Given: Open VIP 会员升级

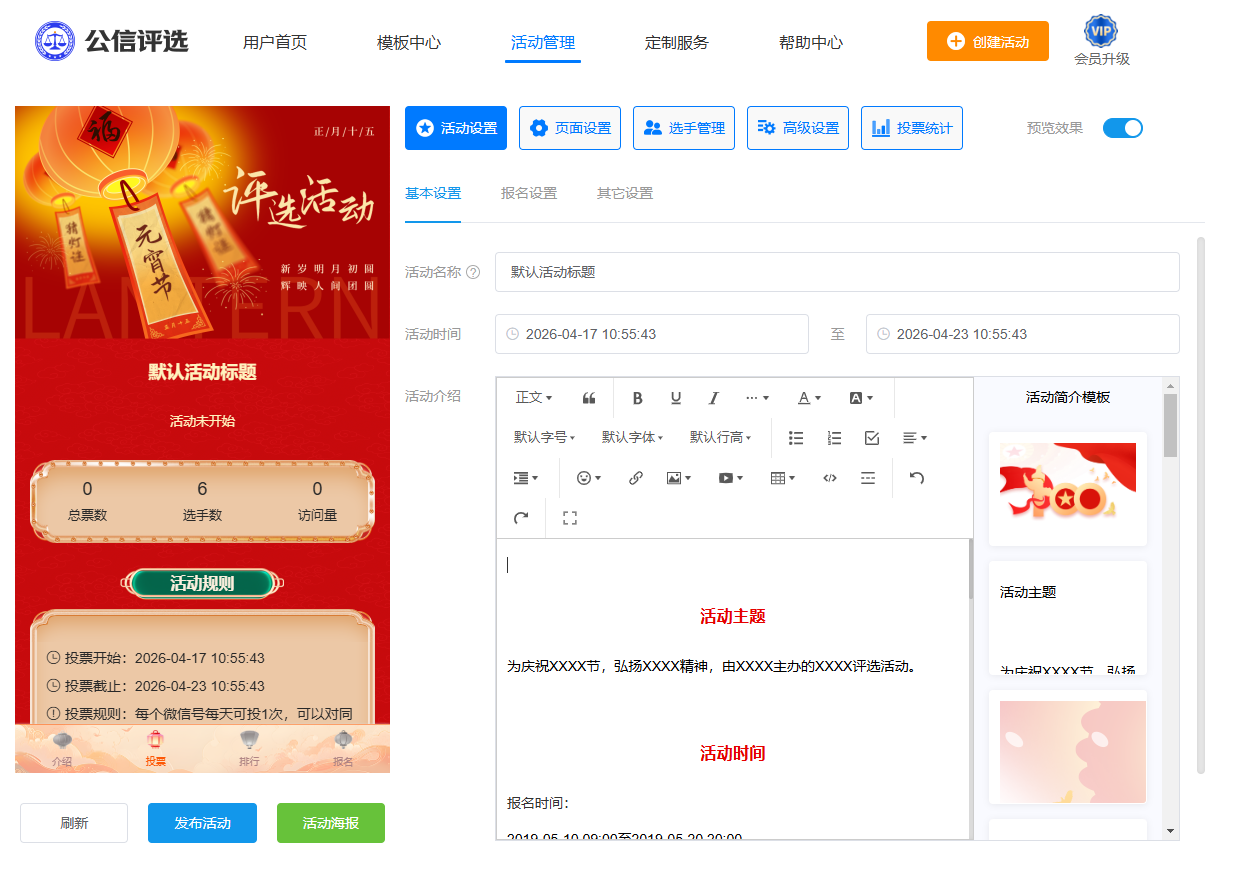Looking at the screenshot, I should [1102, 41].
